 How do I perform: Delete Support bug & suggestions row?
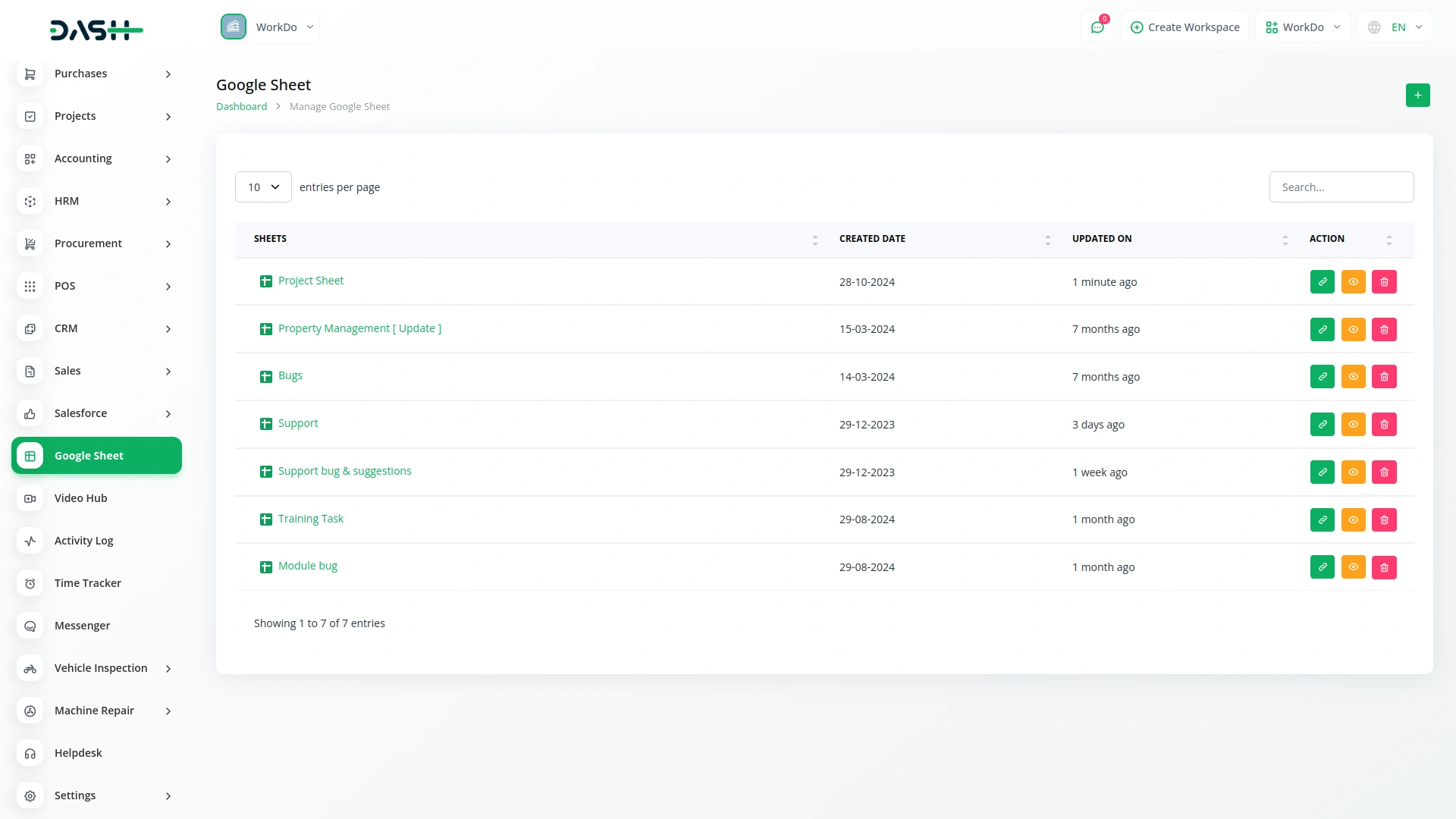pos(1385,472)
